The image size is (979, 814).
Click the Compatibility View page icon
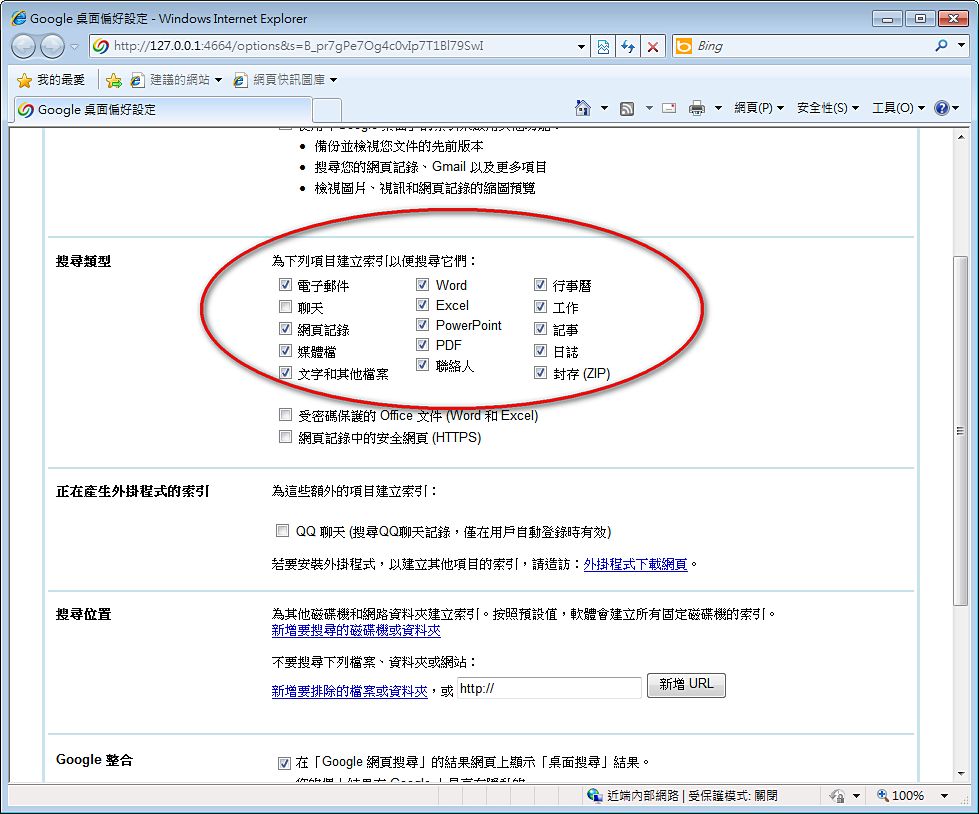[x=603, y=47]
